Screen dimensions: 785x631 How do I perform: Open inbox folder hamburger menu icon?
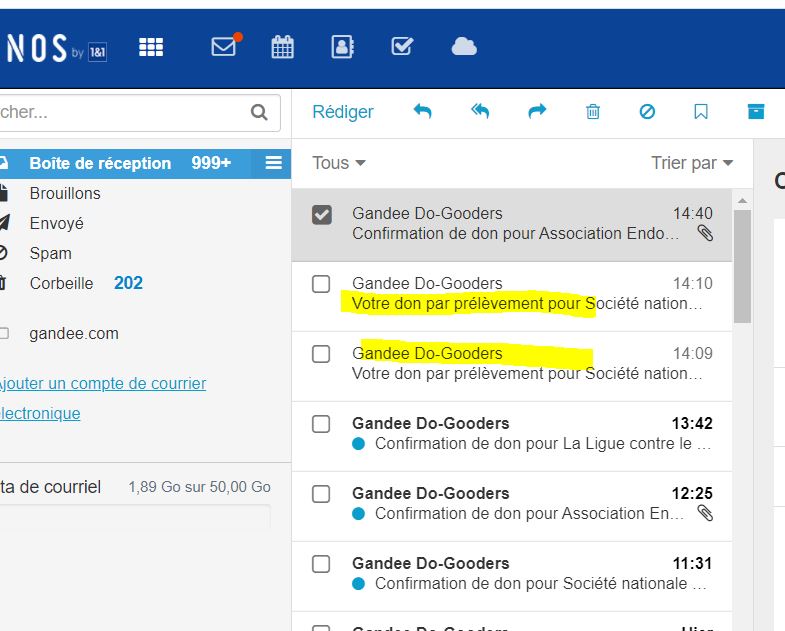(273, 163)
